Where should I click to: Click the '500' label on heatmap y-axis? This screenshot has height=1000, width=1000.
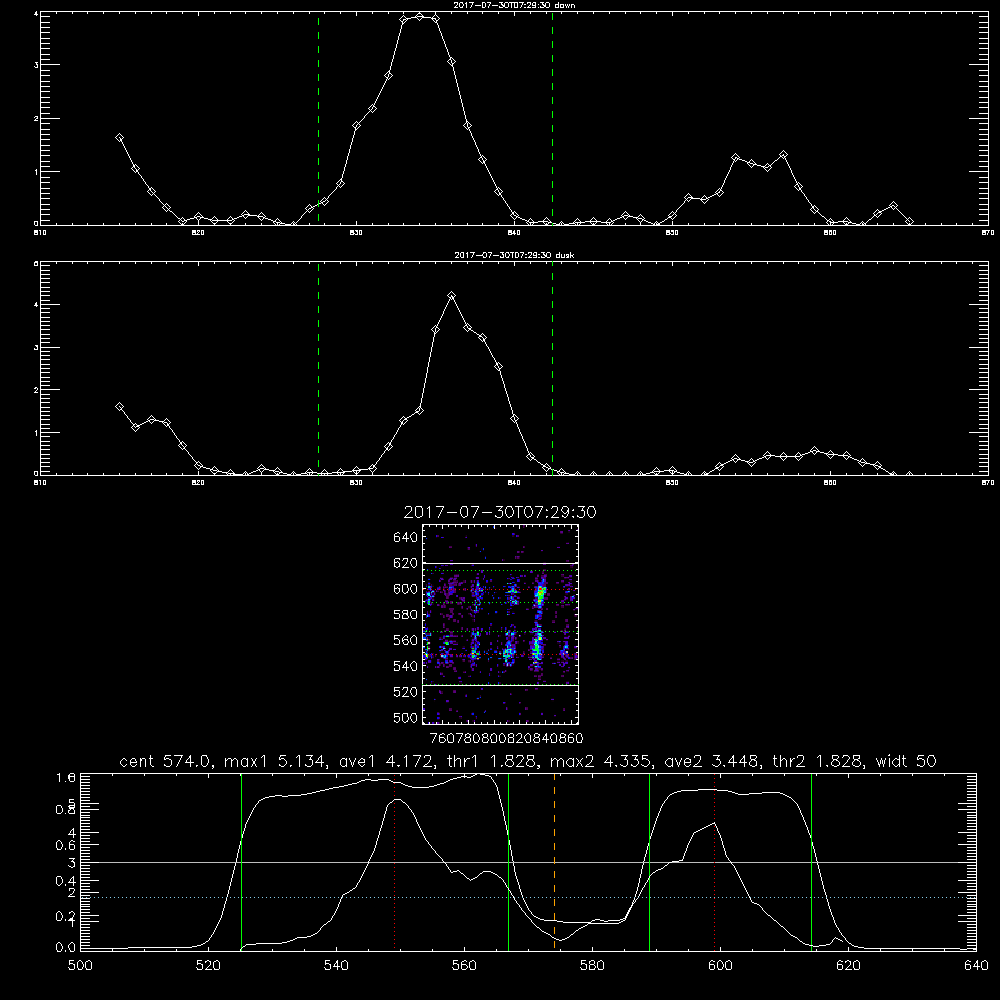coord(406,717)
